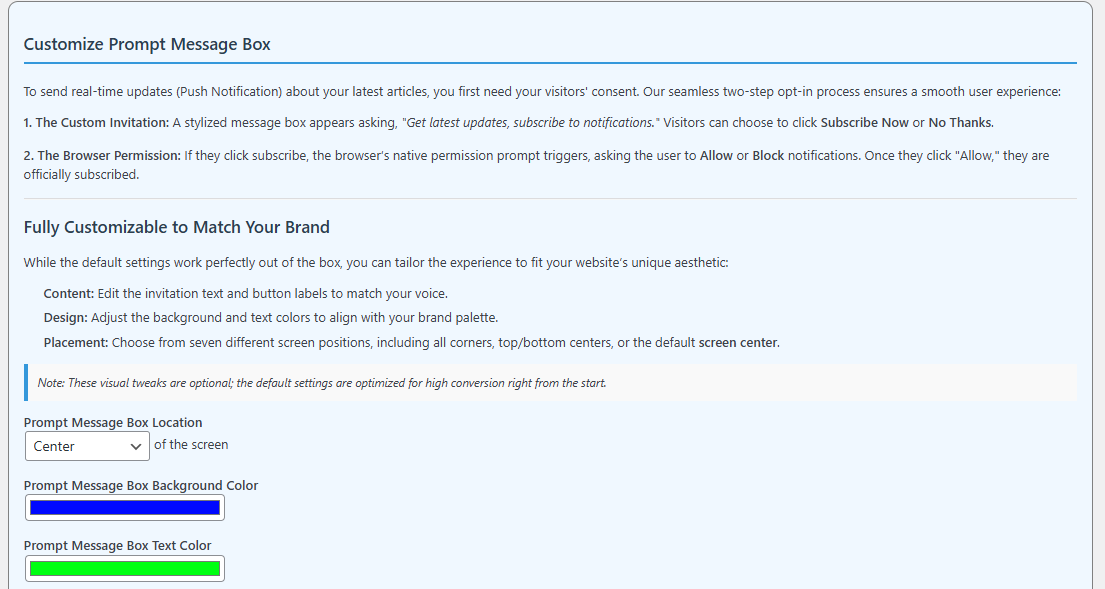Click the bold Allow text
This screenshot has width=1105, height=589.
coord(716,156)
